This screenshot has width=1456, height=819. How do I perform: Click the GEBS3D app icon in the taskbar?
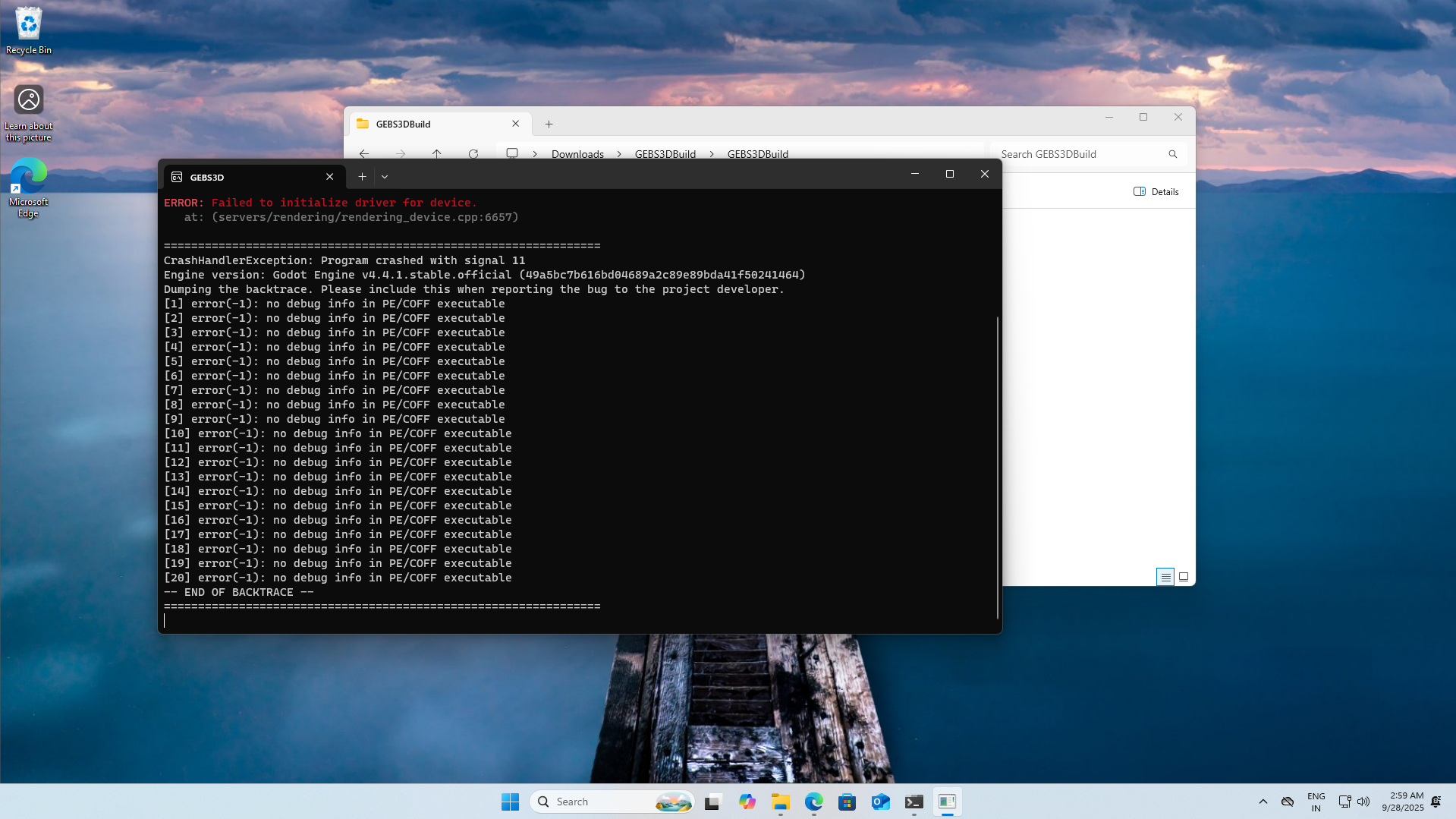[x=947, y=802]
